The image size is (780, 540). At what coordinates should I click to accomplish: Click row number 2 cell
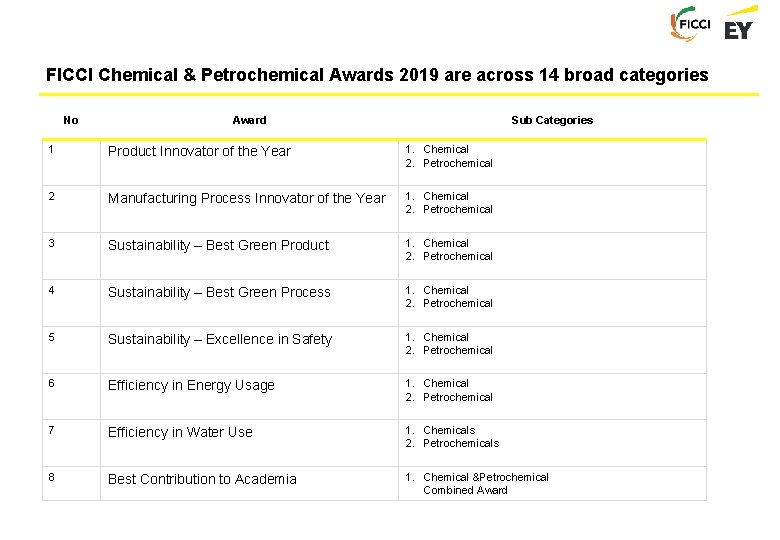click(72, 209)
